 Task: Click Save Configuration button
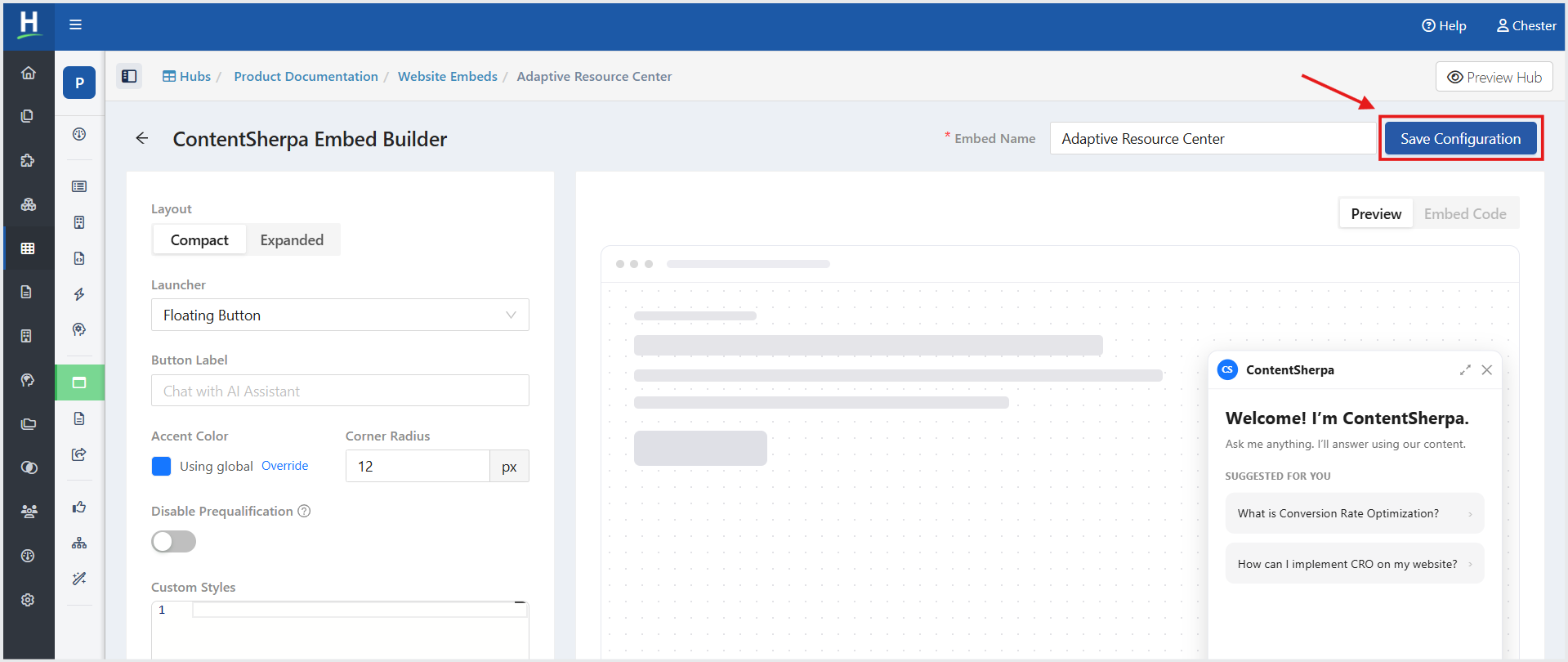pos(1460,138)
